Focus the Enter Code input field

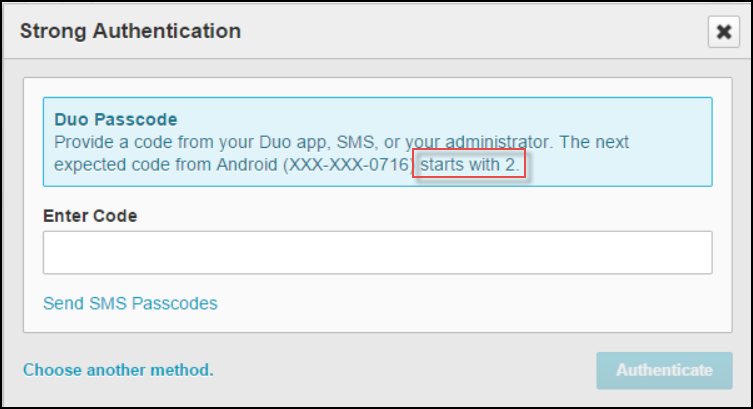(377, 253)
